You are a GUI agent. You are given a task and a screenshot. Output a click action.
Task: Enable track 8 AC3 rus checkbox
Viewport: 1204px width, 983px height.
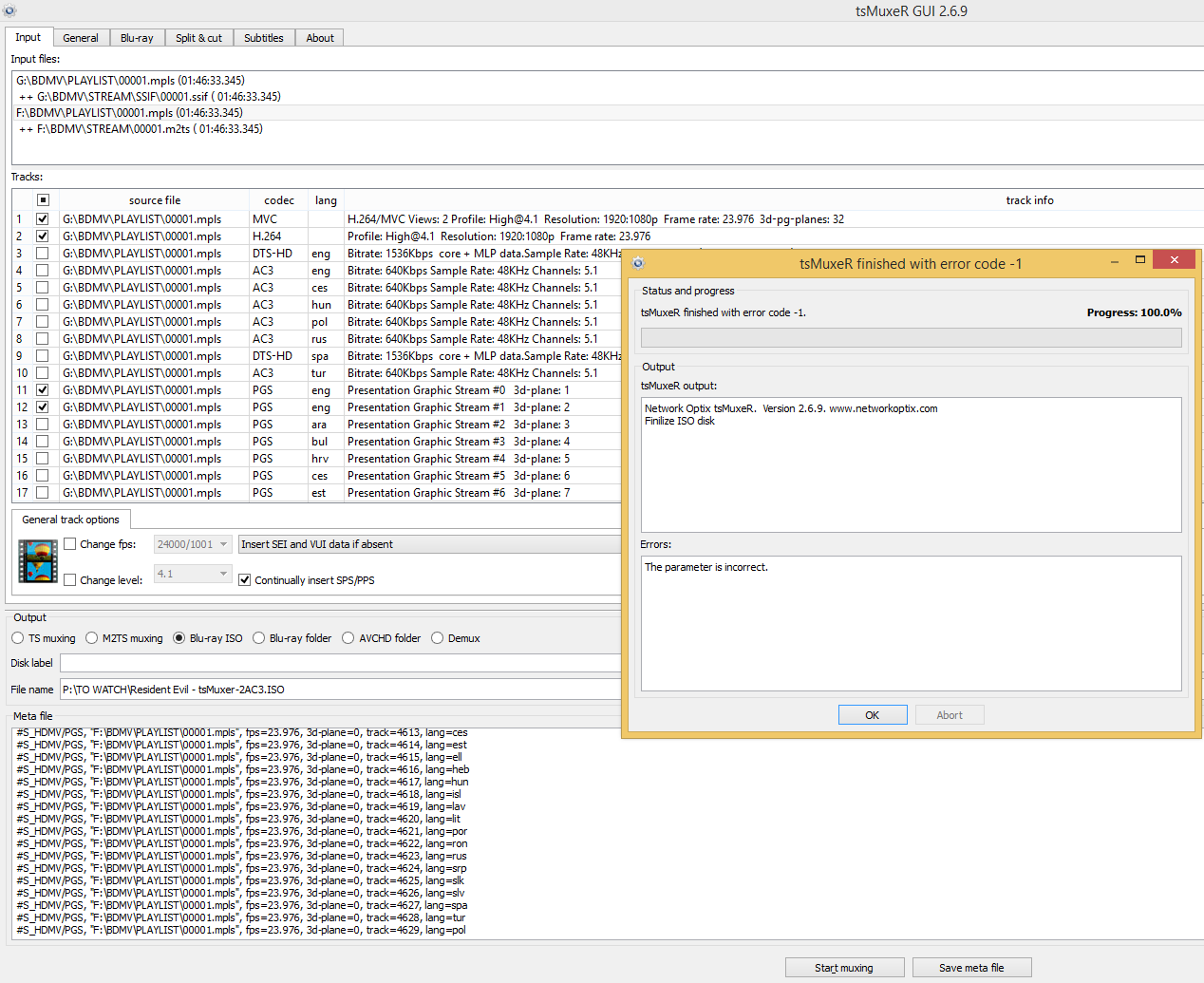point(43,338)
